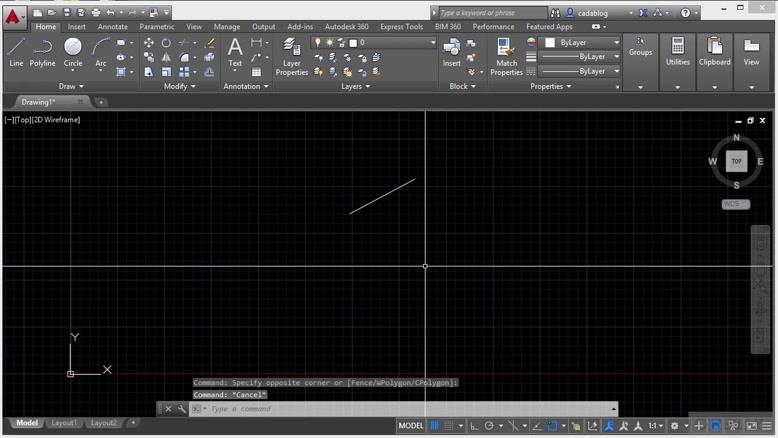Select the Scale tool
The width and height of the screenshot is (778, 438).
pyautogui.click(x=166, y=72)
